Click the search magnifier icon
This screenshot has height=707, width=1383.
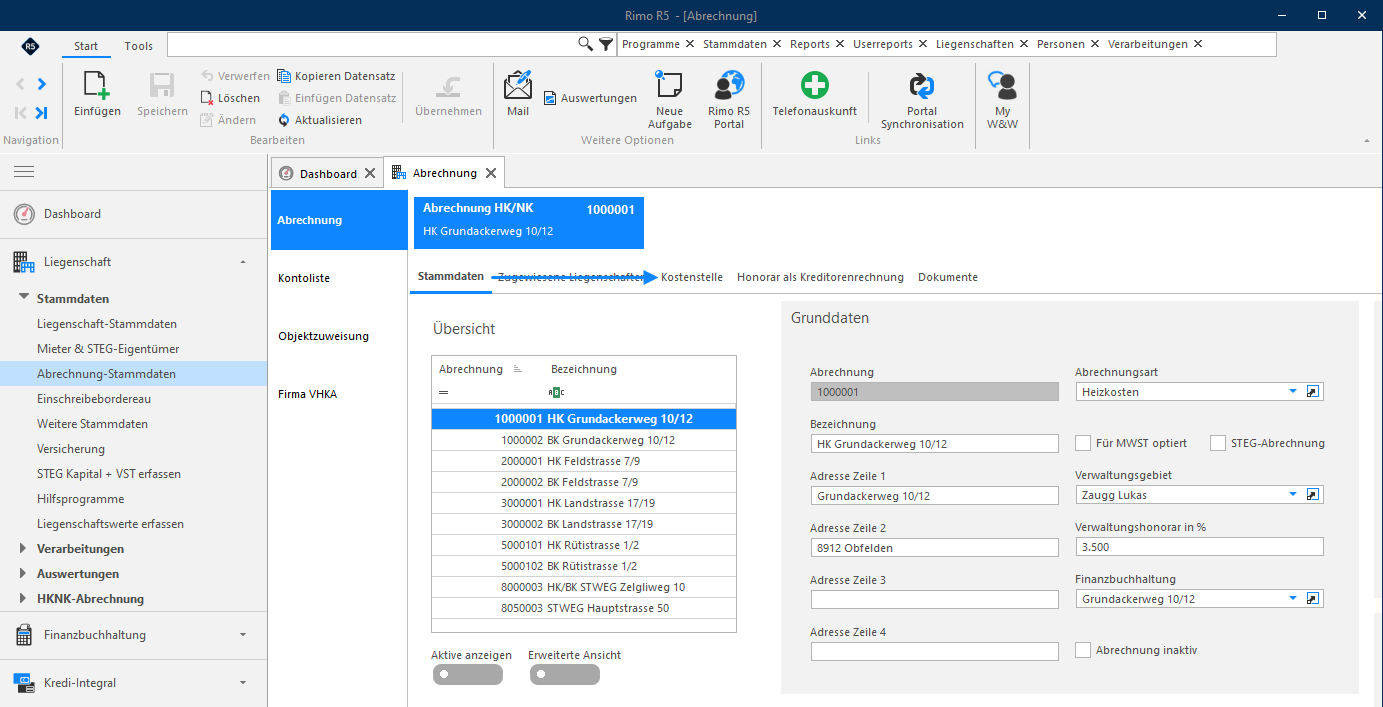point(586,44)
